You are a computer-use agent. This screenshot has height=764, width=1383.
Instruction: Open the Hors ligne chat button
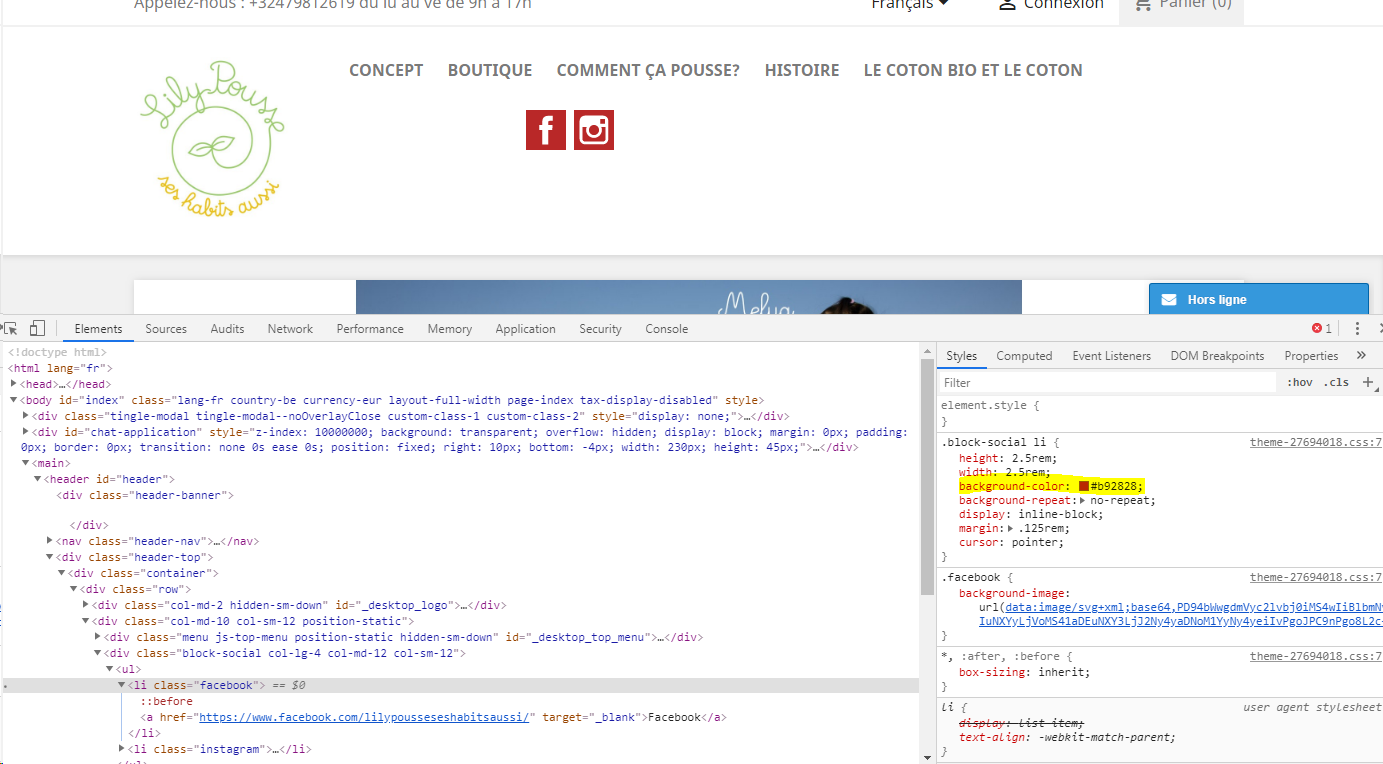pyautogui.click(x=1258, y=299)
